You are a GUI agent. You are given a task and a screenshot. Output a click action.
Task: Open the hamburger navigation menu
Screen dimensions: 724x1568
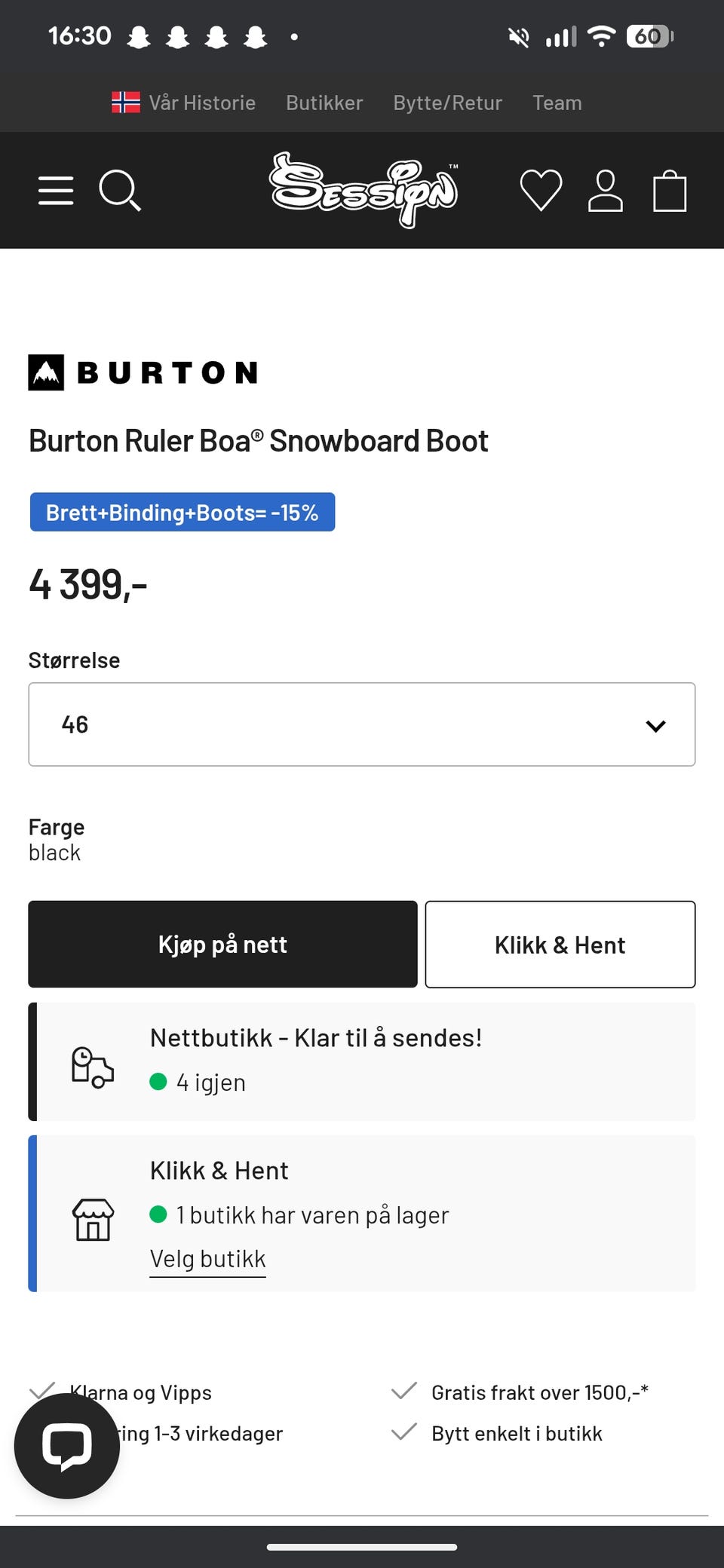point(56,191)
